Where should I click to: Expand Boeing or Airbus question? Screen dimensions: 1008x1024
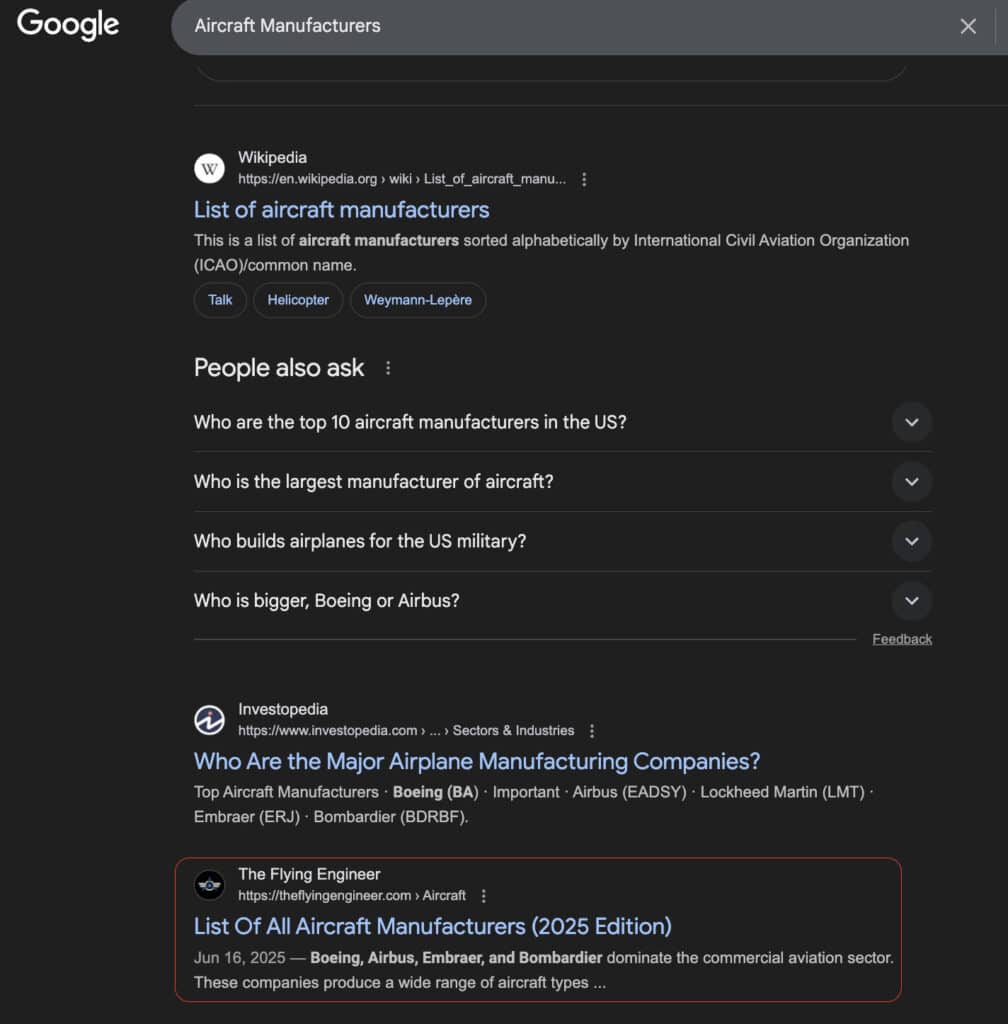[911, 601]
